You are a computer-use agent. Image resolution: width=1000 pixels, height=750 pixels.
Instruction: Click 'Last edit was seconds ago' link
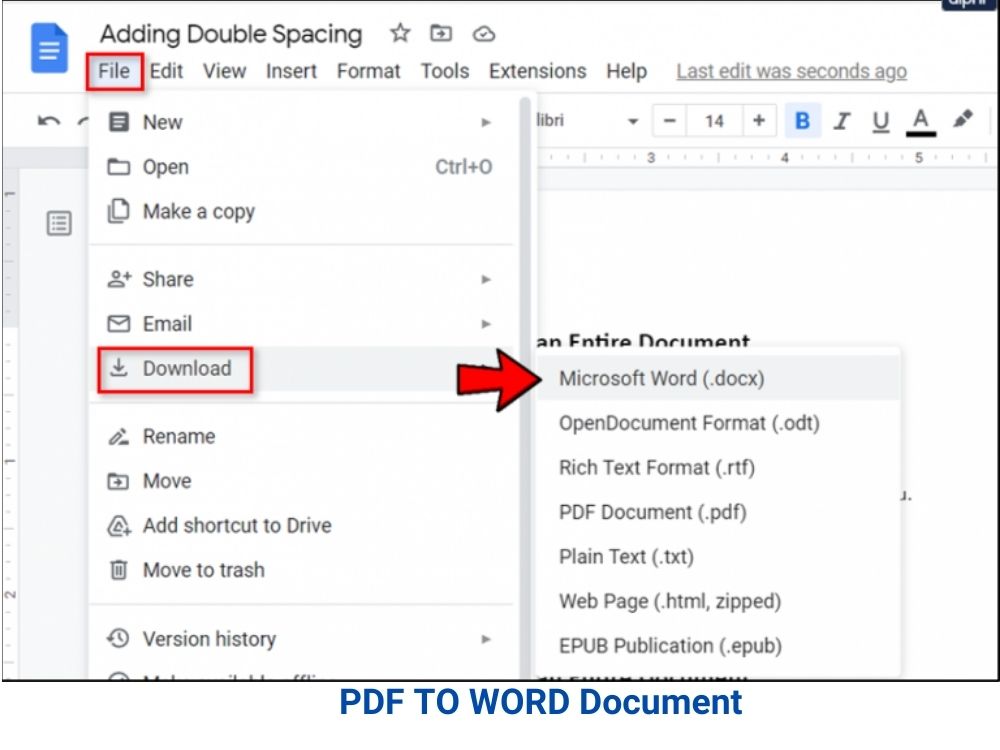tap(791, 71)
